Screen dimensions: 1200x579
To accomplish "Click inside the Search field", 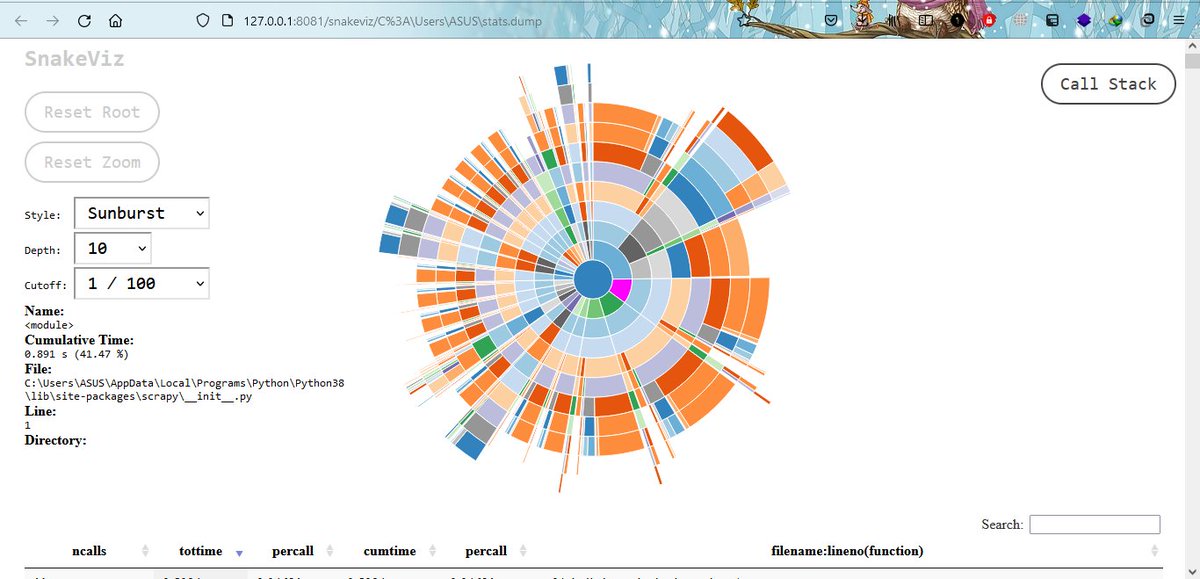I will [x=1094, y=524].
